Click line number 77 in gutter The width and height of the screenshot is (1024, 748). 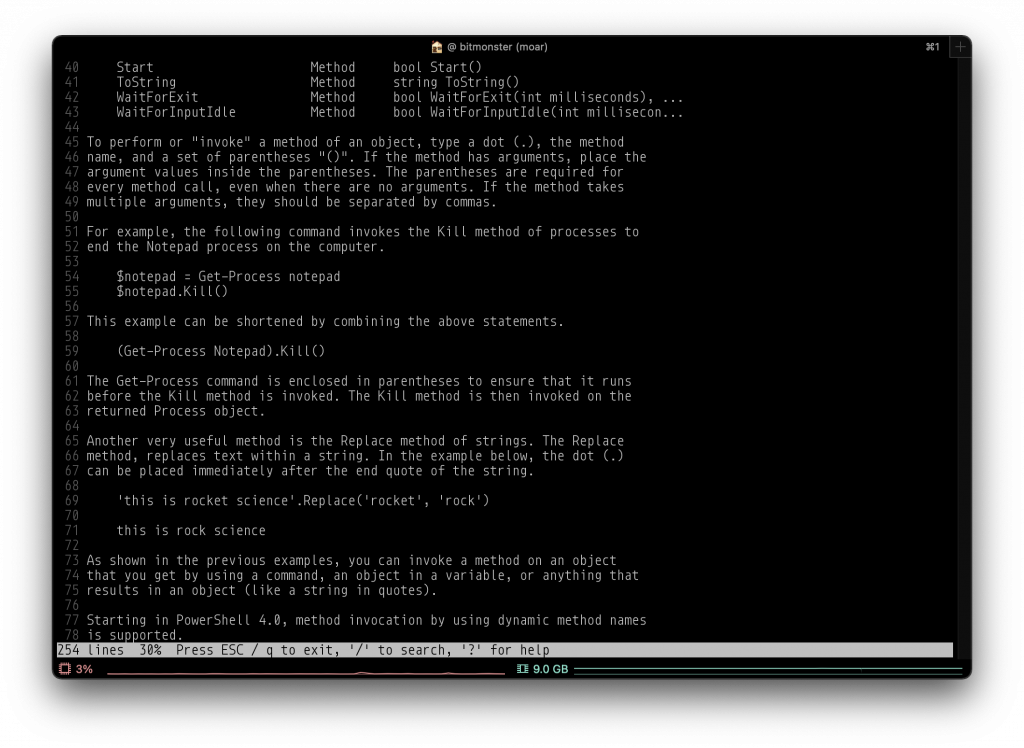(x=72, y=620)
